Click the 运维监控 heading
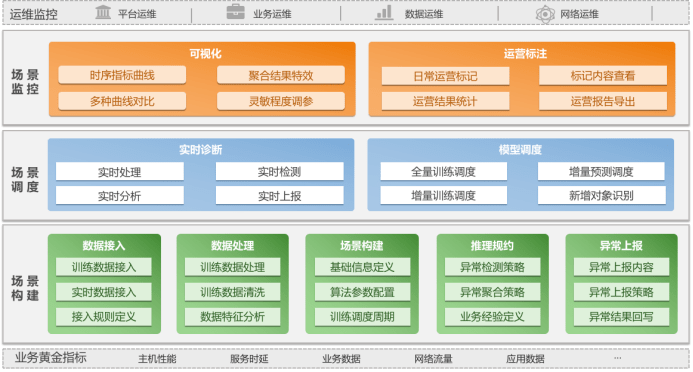Viewport: 693px width, 372px height. (34, 14)
